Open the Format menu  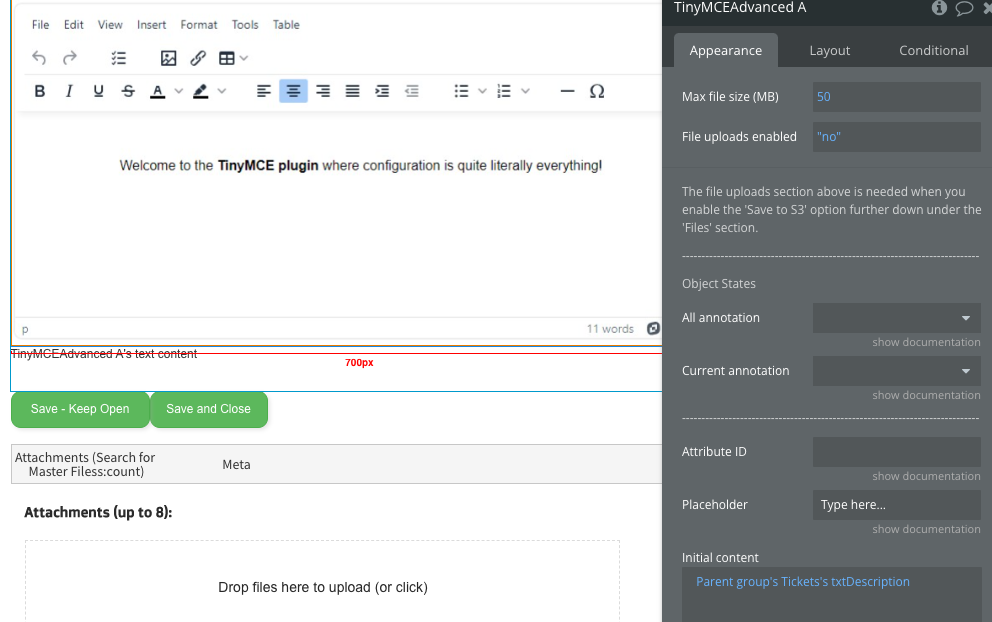[x=198, y=24]
